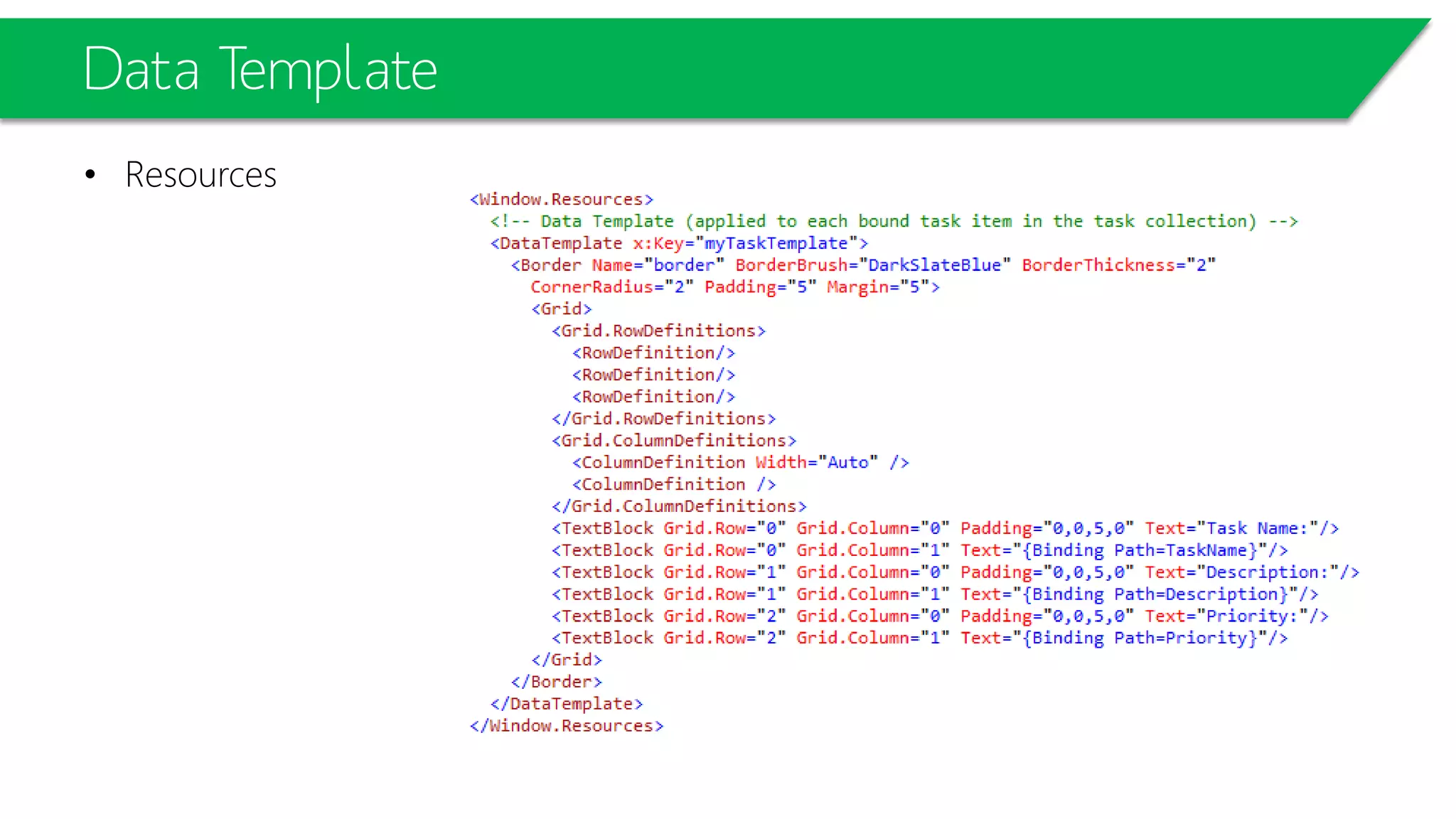Click the DarkSlateBlue BorderBrush value
1456x819 pixels.
tap(934, 266)
